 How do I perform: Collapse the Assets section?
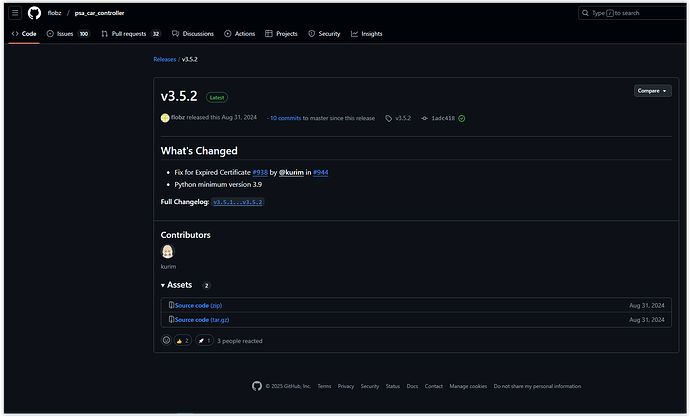coord(176,285)
